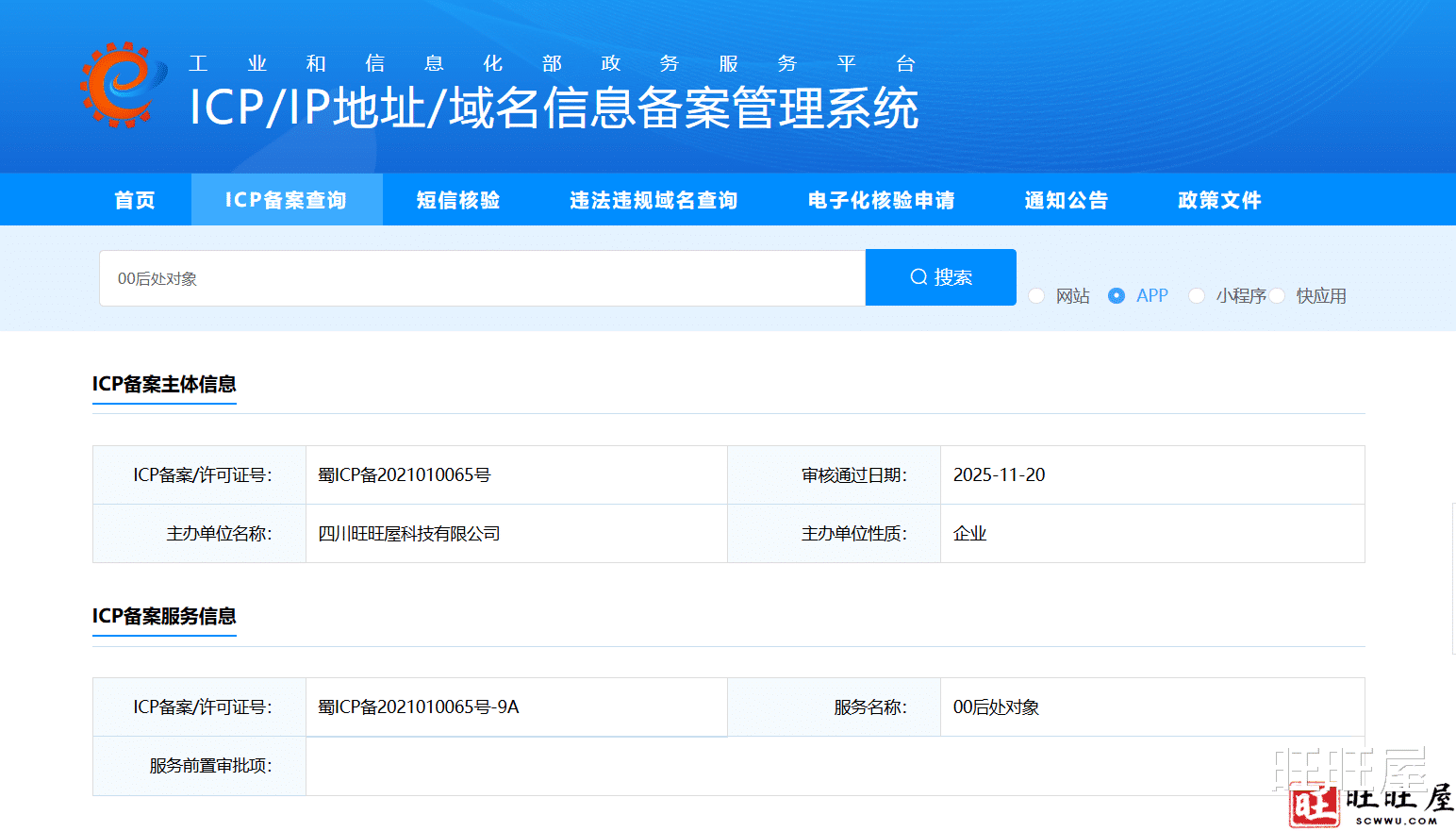
Task: Click the ICP/IP地址/域名信息备案管理系统 title
Action: point(554,108)
